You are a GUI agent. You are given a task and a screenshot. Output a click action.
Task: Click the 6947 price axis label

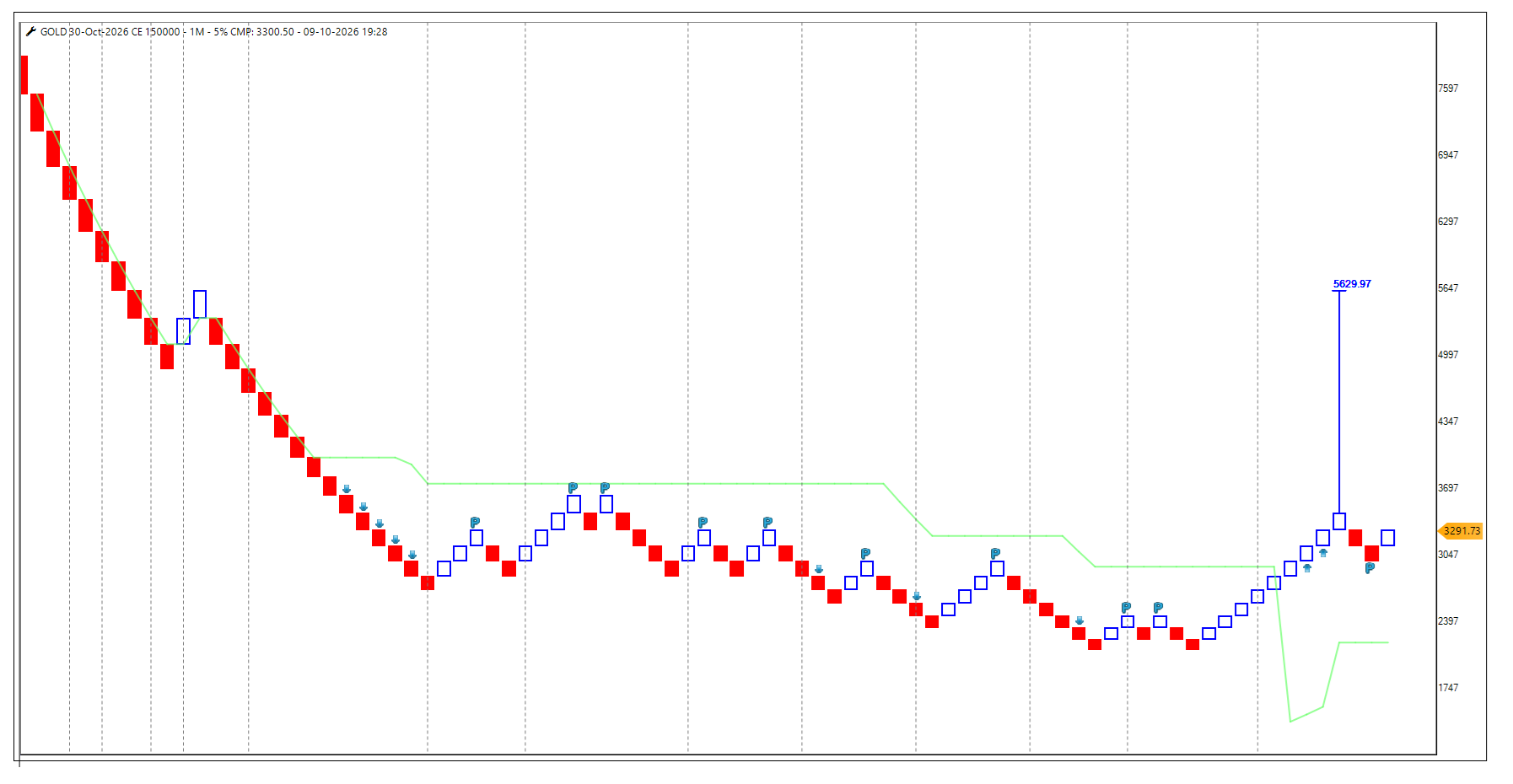(1448, 155)
